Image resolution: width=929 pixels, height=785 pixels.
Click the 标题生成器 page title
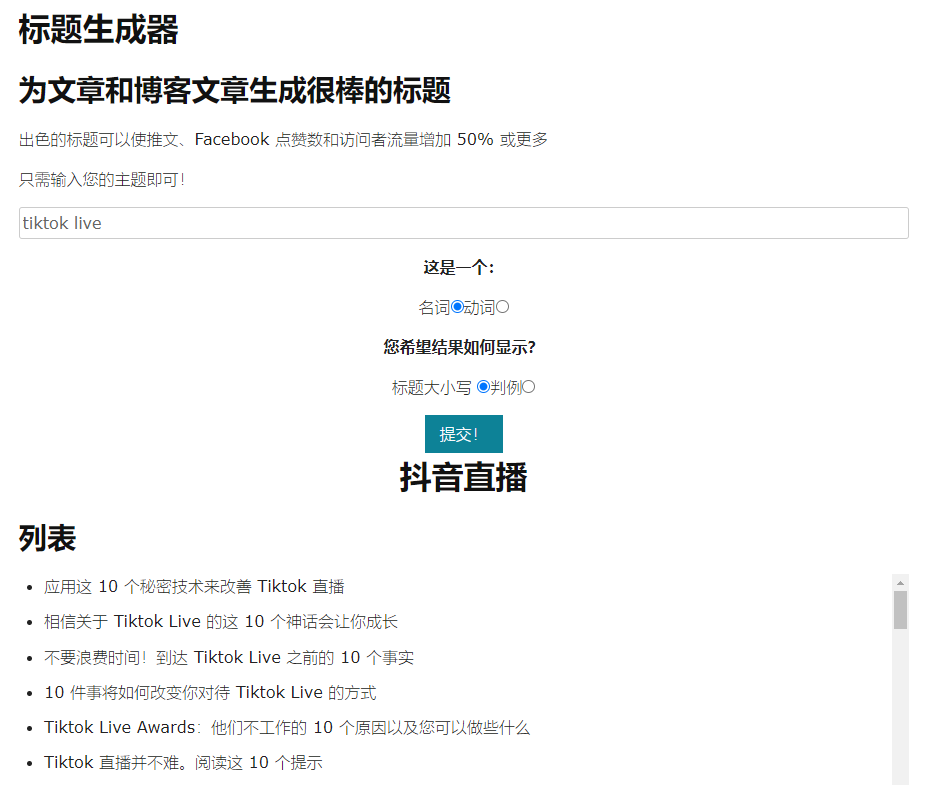pyautogui.click(x=98, y=29)
